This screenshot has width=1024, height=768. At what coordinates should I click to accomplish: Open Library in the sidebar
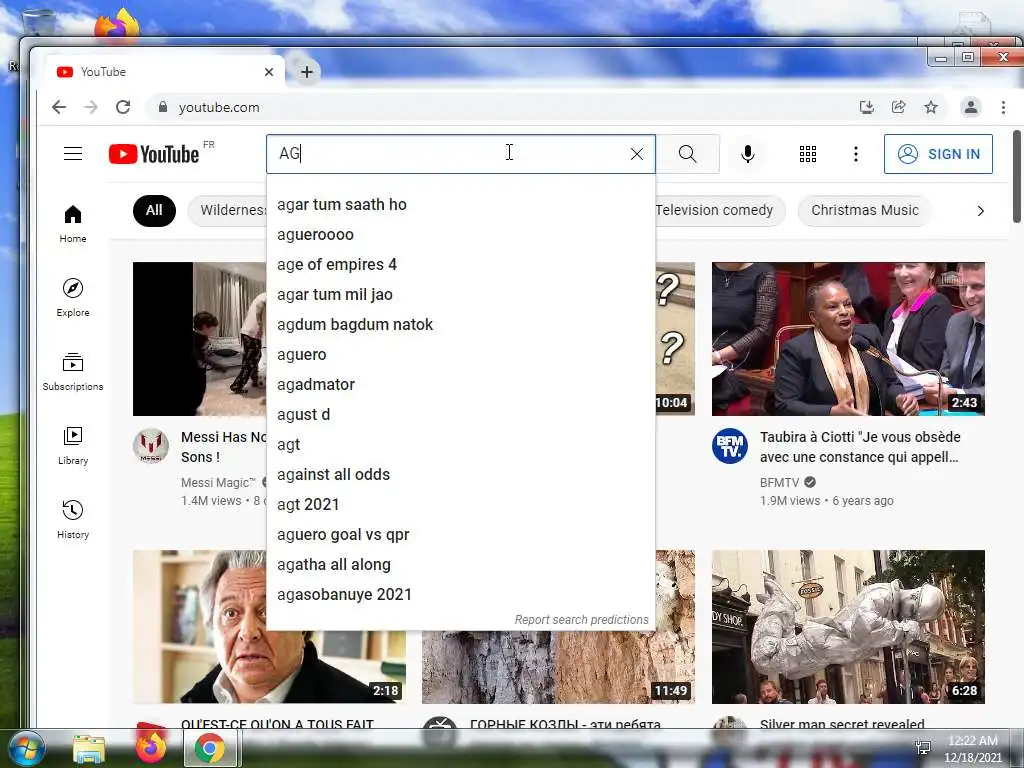(72, 445)
